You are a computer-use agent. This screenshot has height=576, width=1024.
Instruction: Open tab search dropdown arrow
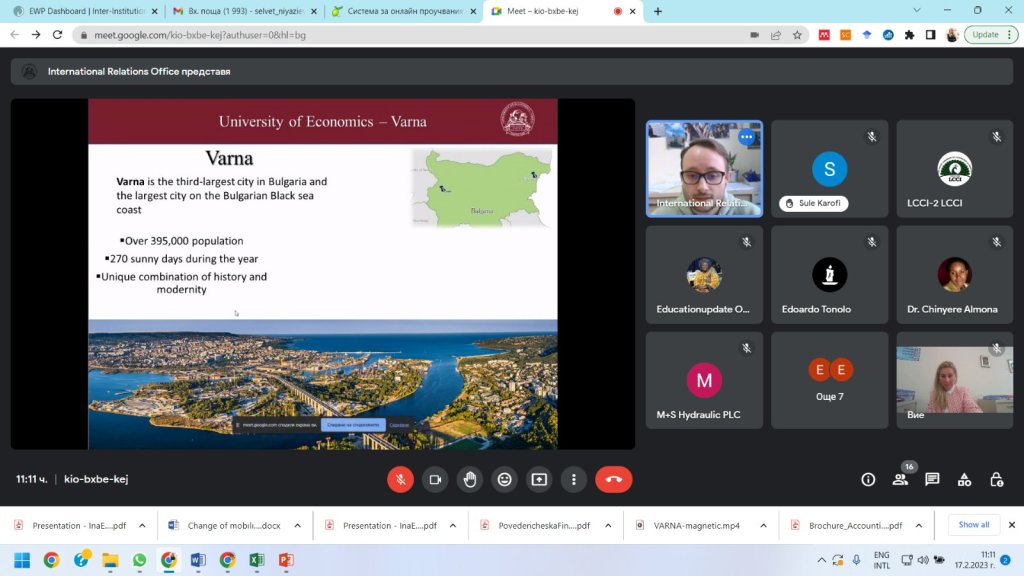(917, 10)
